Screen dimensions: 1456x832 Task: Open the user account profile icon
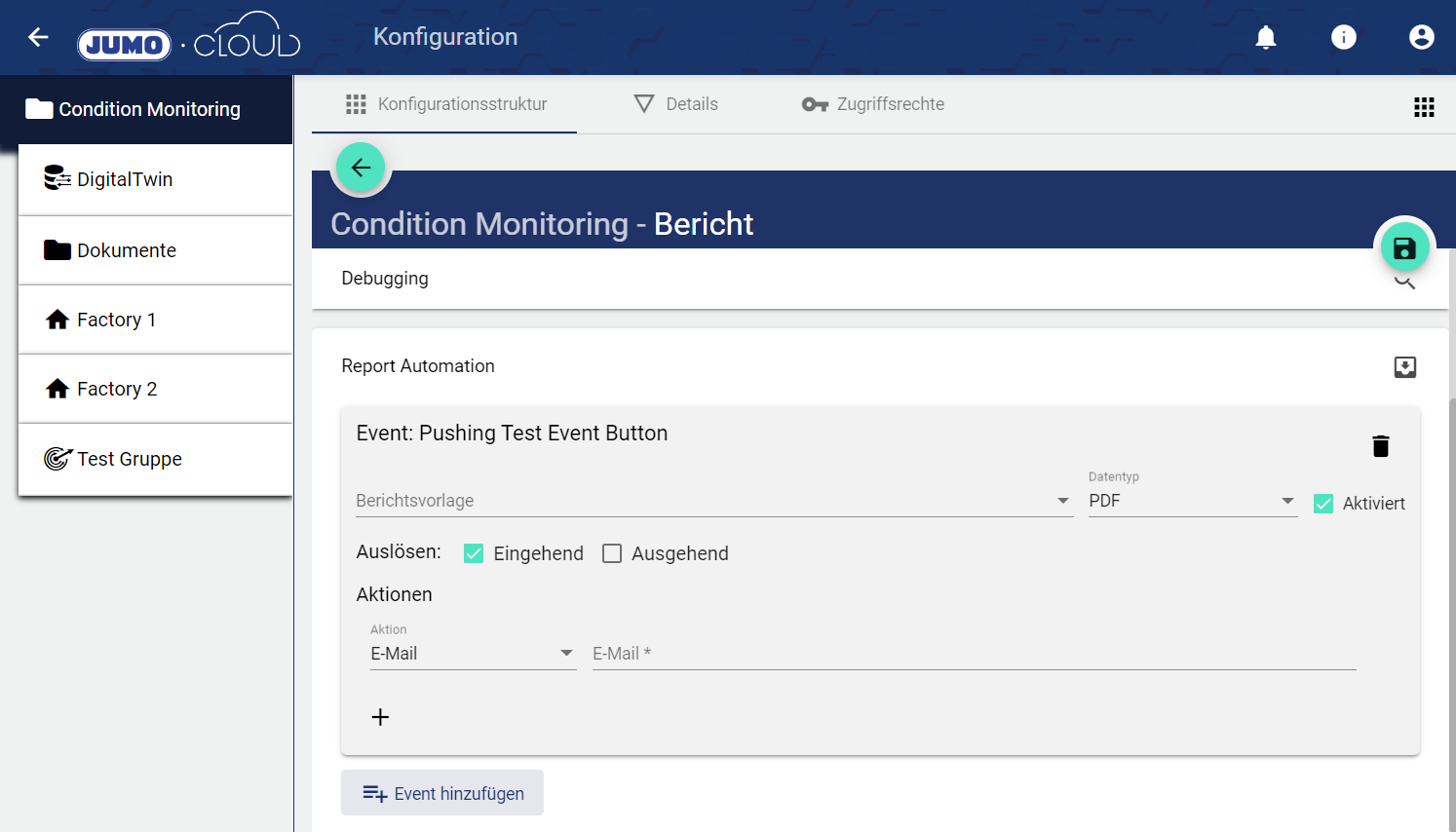click(1421, 37)
